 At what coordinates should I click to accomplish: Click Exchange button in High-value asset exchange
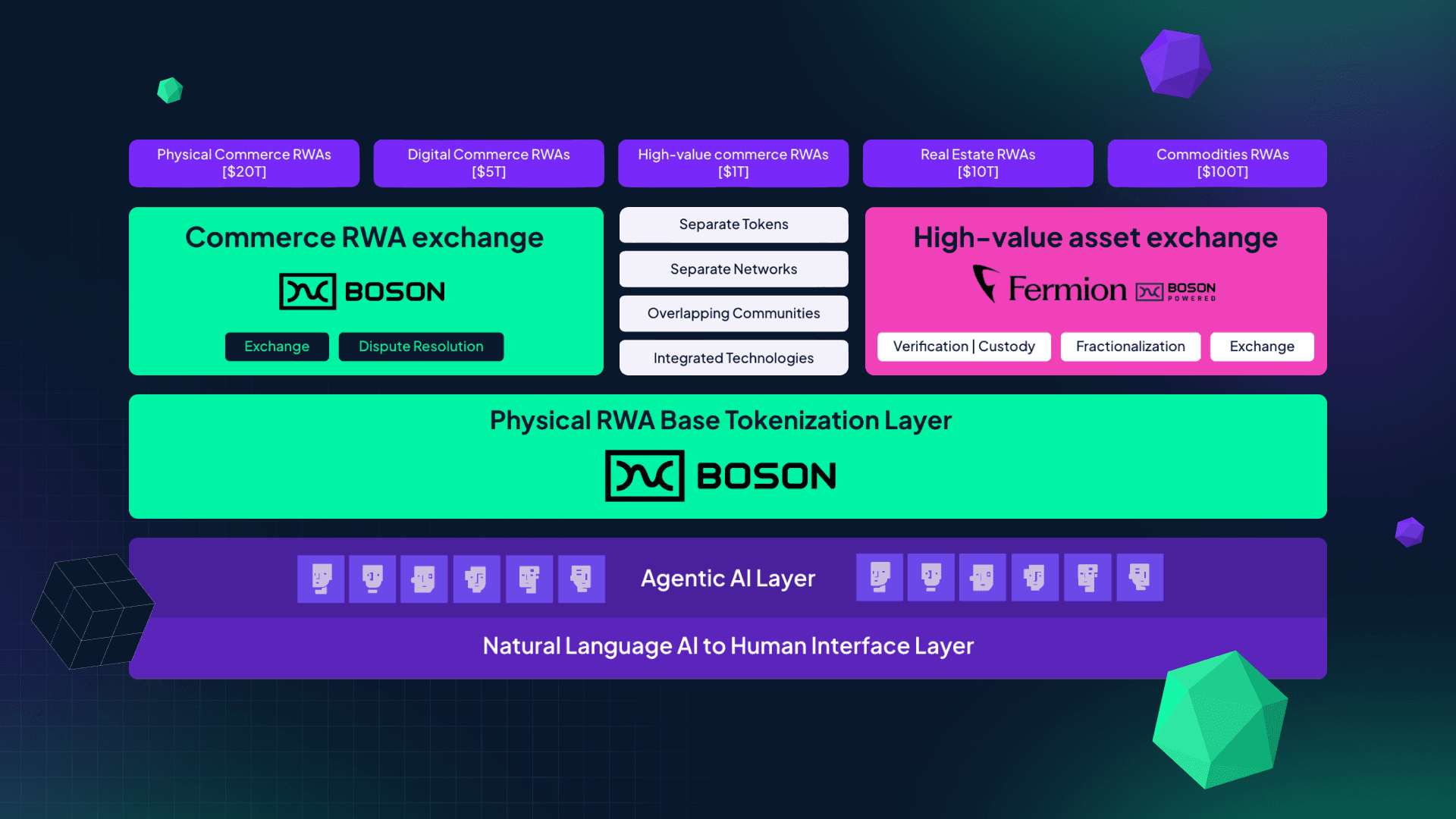(1262, 347)
